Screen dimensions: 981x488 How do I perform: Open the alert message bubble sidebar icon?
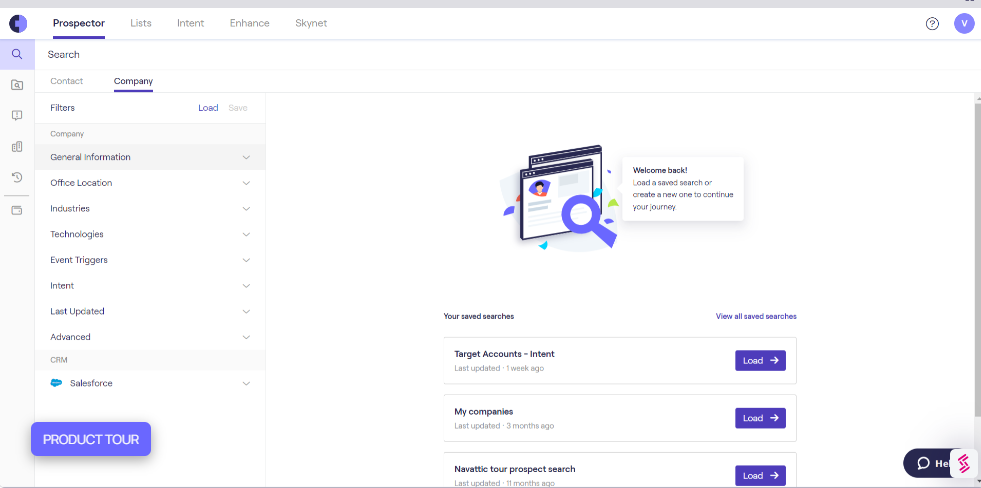pyautogui.click(x=17, y=115)
